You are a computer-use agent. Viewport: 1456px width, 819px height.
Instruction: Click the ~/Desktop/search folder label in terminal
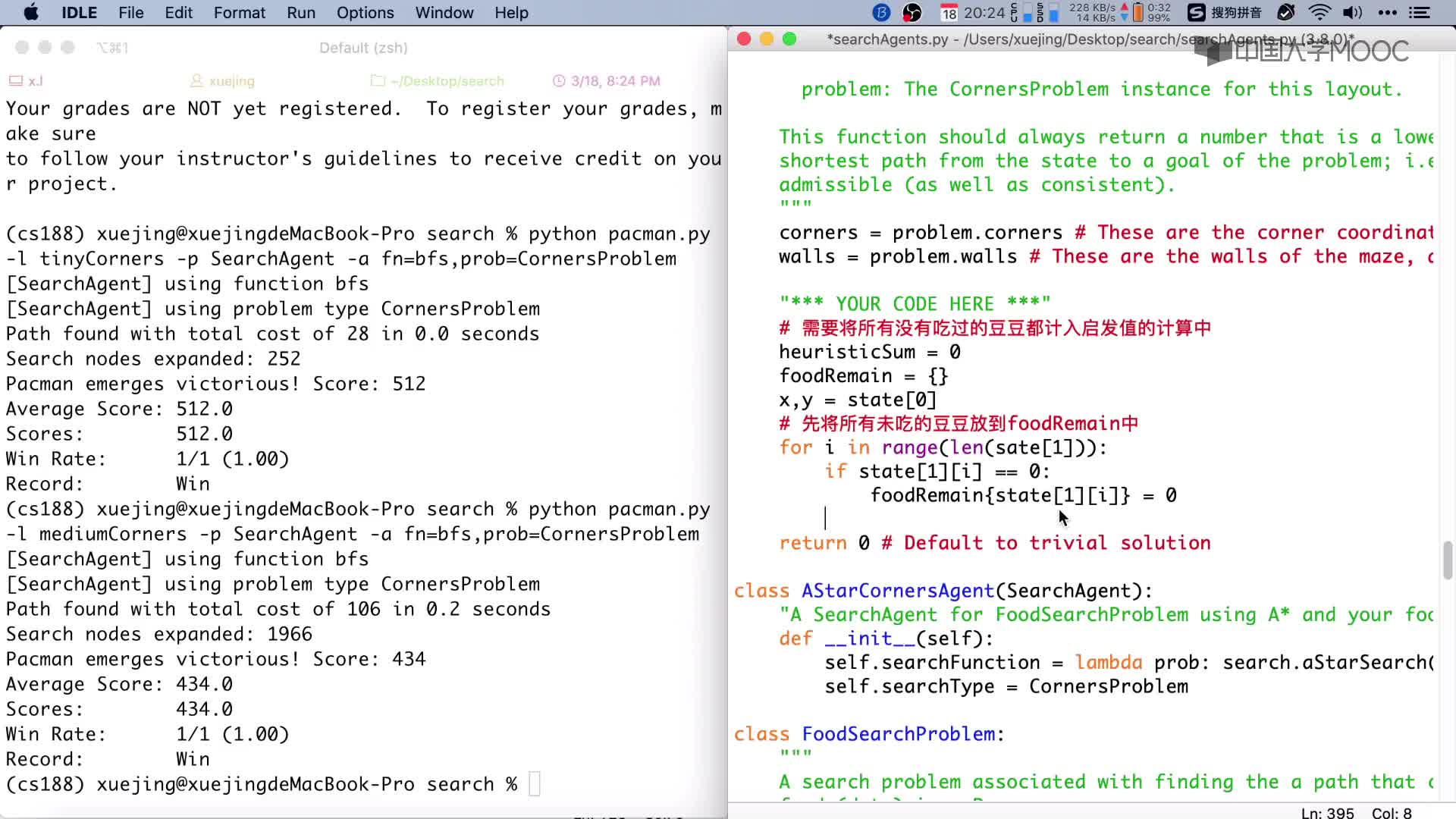pyautogui.click(x=437, y=80)
